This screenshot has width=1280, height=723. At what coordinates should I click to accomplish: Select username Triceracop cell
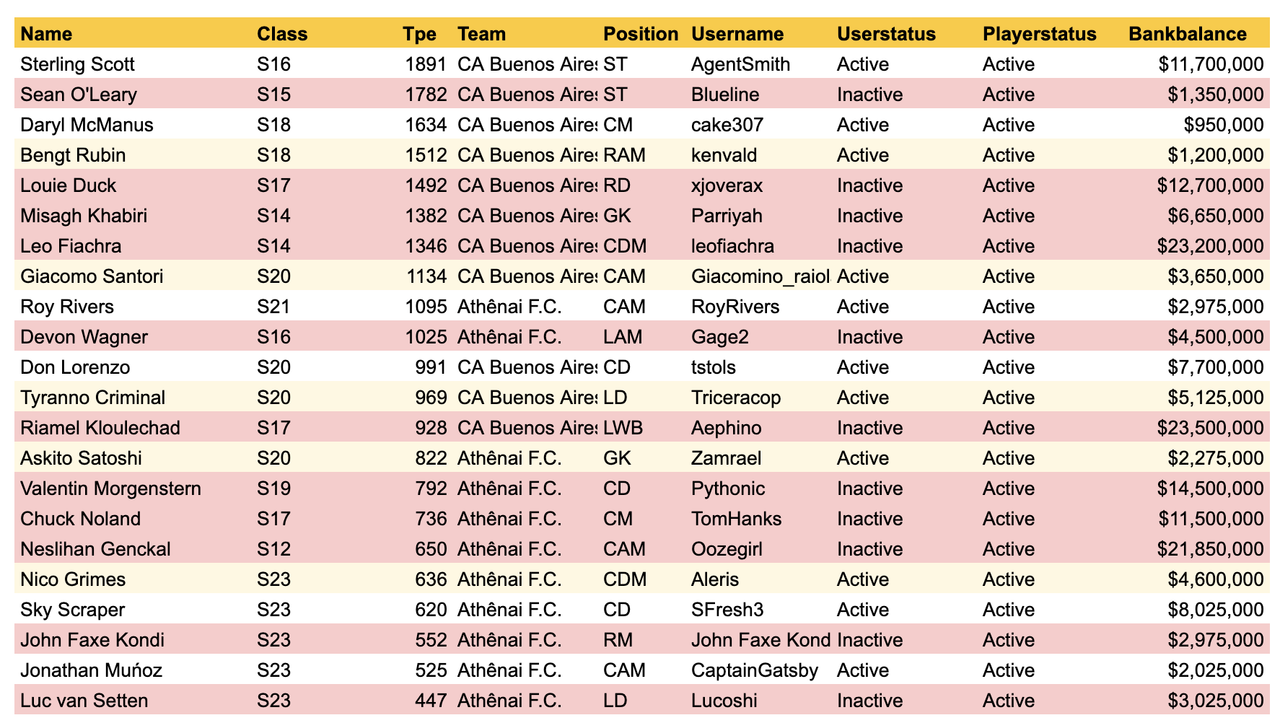(x=759, y=397)
